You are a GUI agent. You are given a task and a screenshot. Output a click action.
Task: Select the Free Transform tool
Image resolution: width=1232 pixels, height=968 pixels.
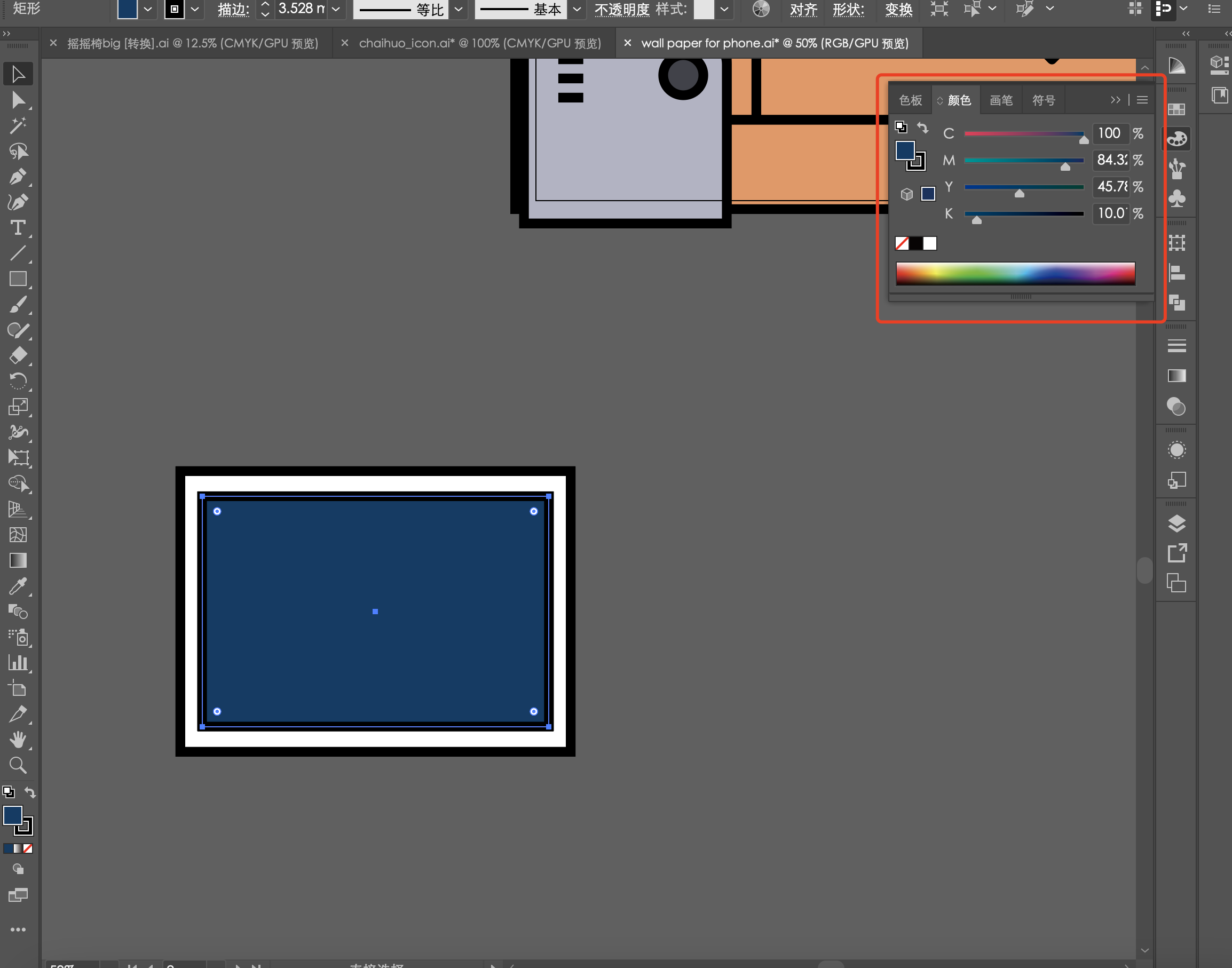[18, 458]
